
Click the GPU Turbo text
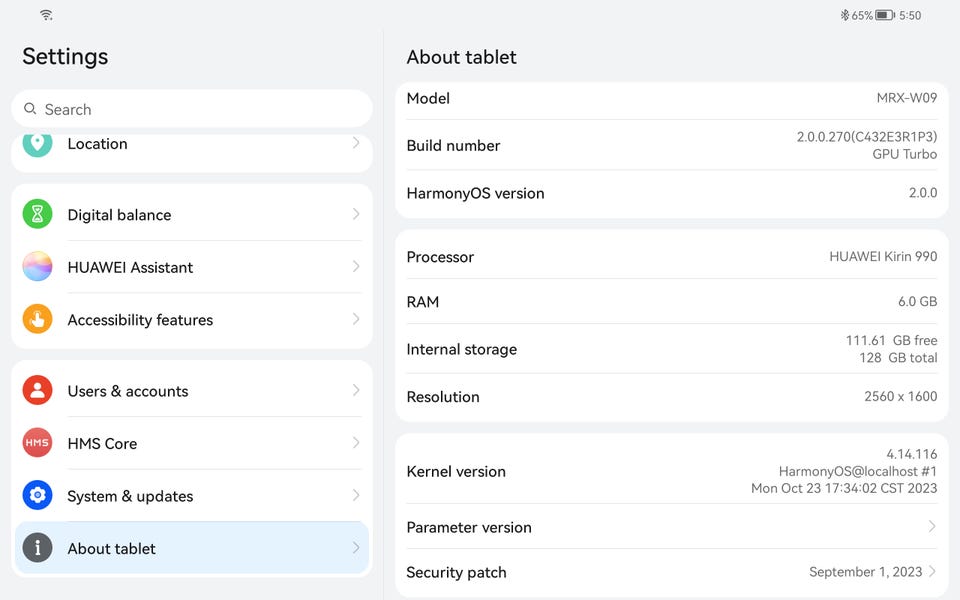click(904, 154)
